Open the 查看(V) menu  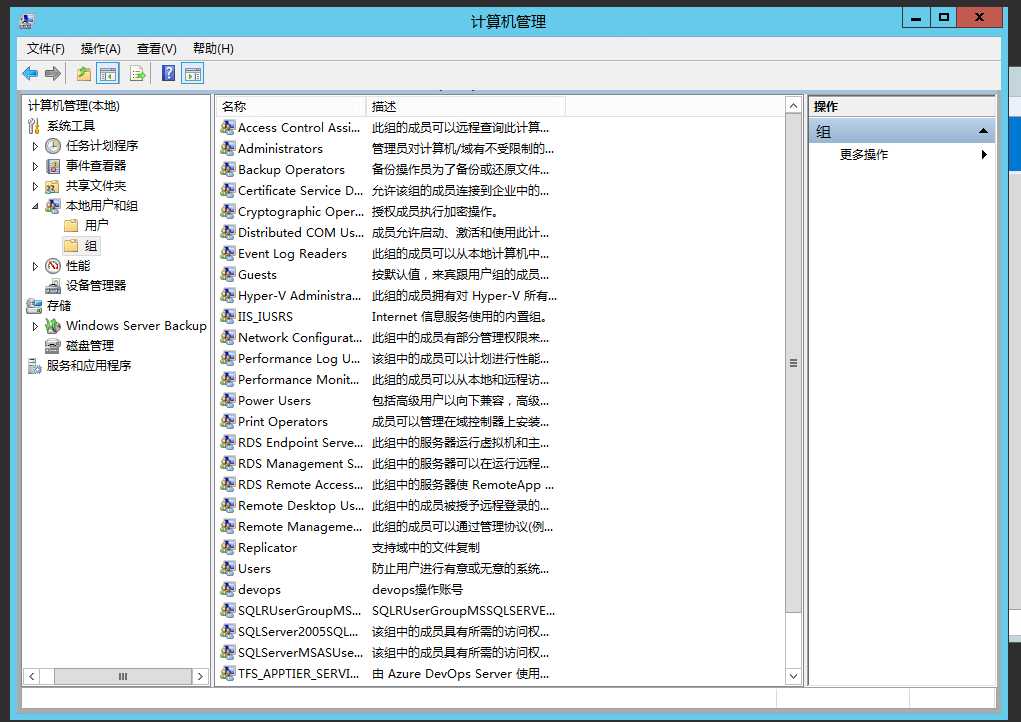[157, 49]
